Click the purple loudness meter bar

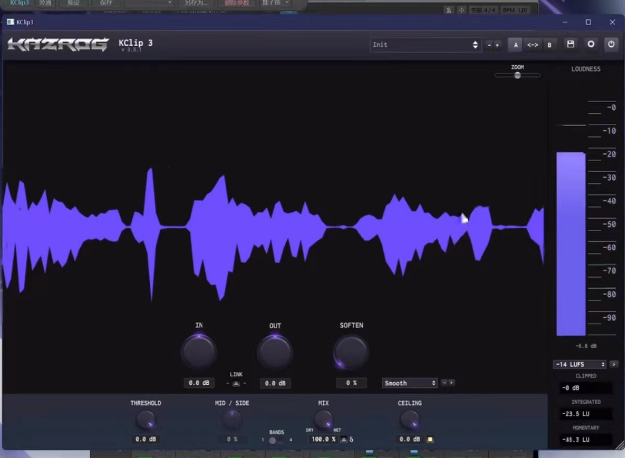(571, 244)
